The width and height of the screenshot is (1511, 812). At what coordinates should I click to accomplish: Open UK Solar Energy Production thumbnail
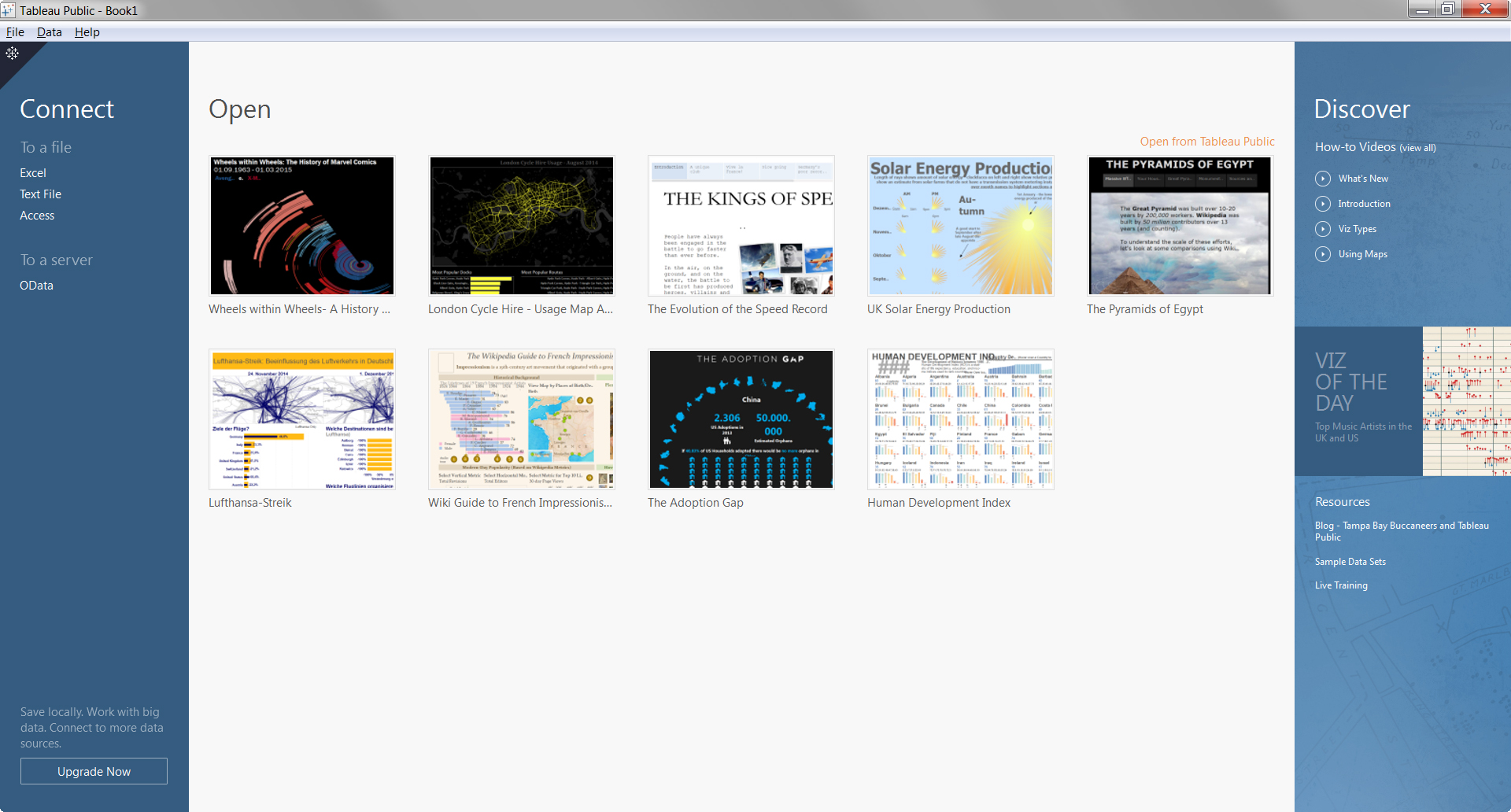tap(961, 226)
